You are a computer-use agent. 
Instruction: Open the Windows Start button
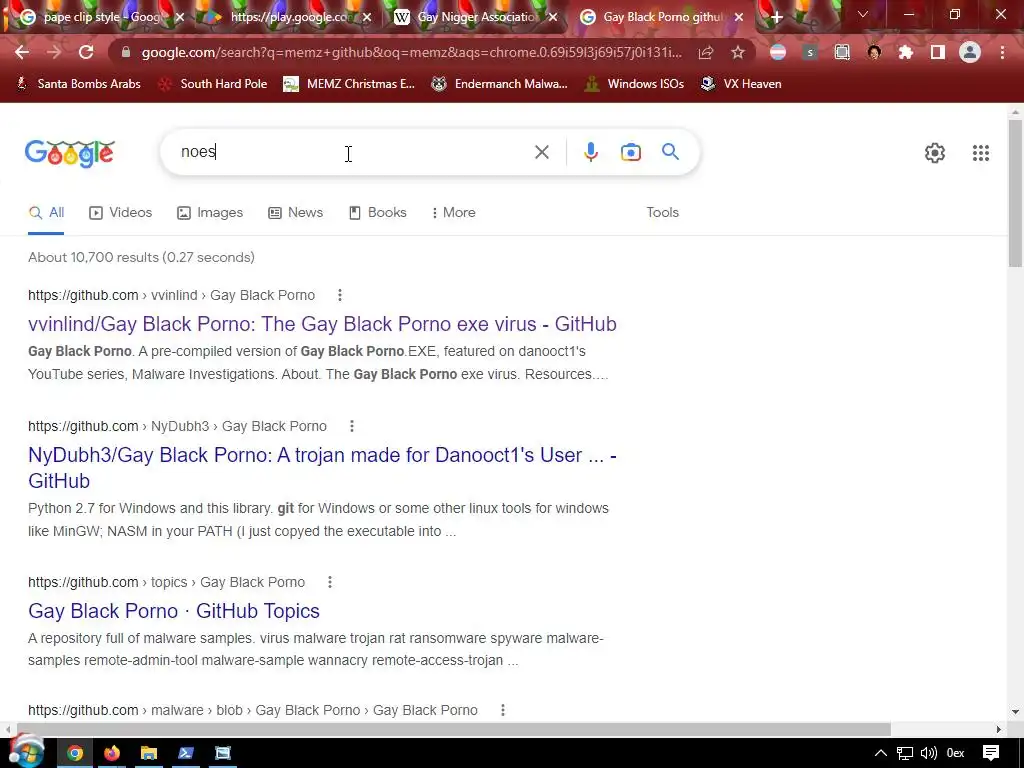pyautogui.click(x=27, y=752)
